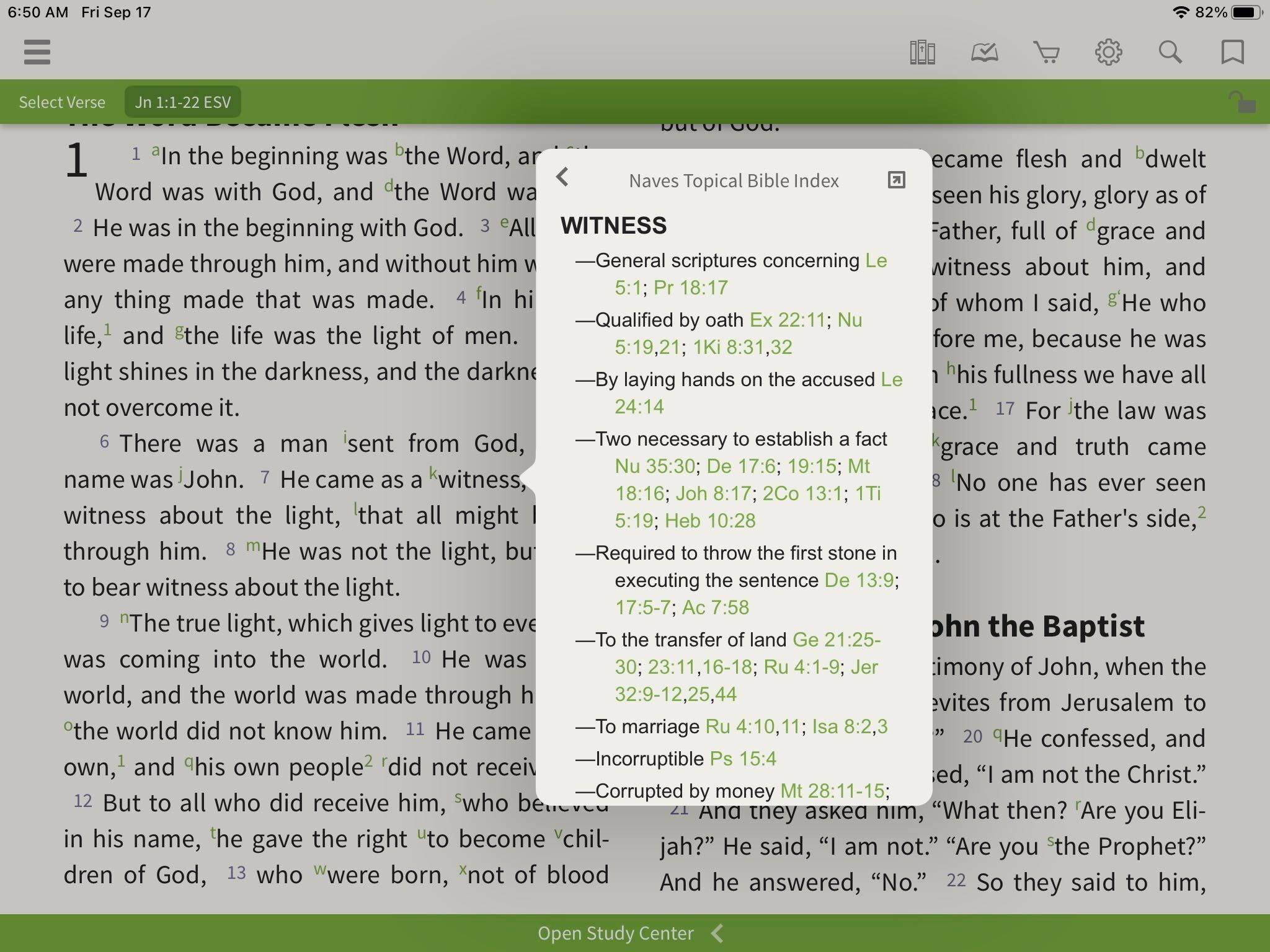Tap verse number 12 in the text
This screenshot has height=952, width=1270.
point(83,801)
